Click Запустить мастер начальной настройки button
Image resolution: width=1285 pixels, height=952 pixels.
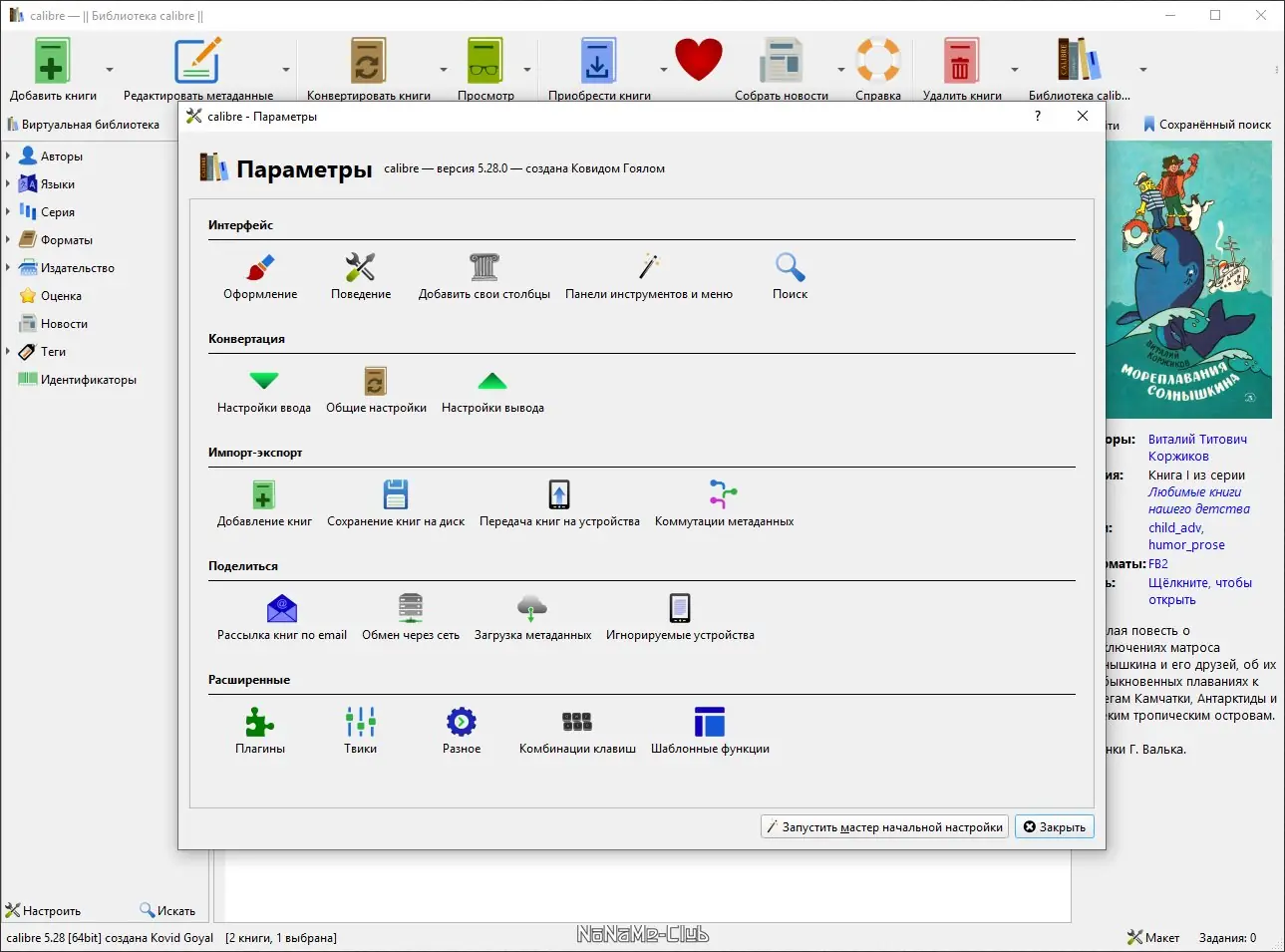click(x=884, y=826)
